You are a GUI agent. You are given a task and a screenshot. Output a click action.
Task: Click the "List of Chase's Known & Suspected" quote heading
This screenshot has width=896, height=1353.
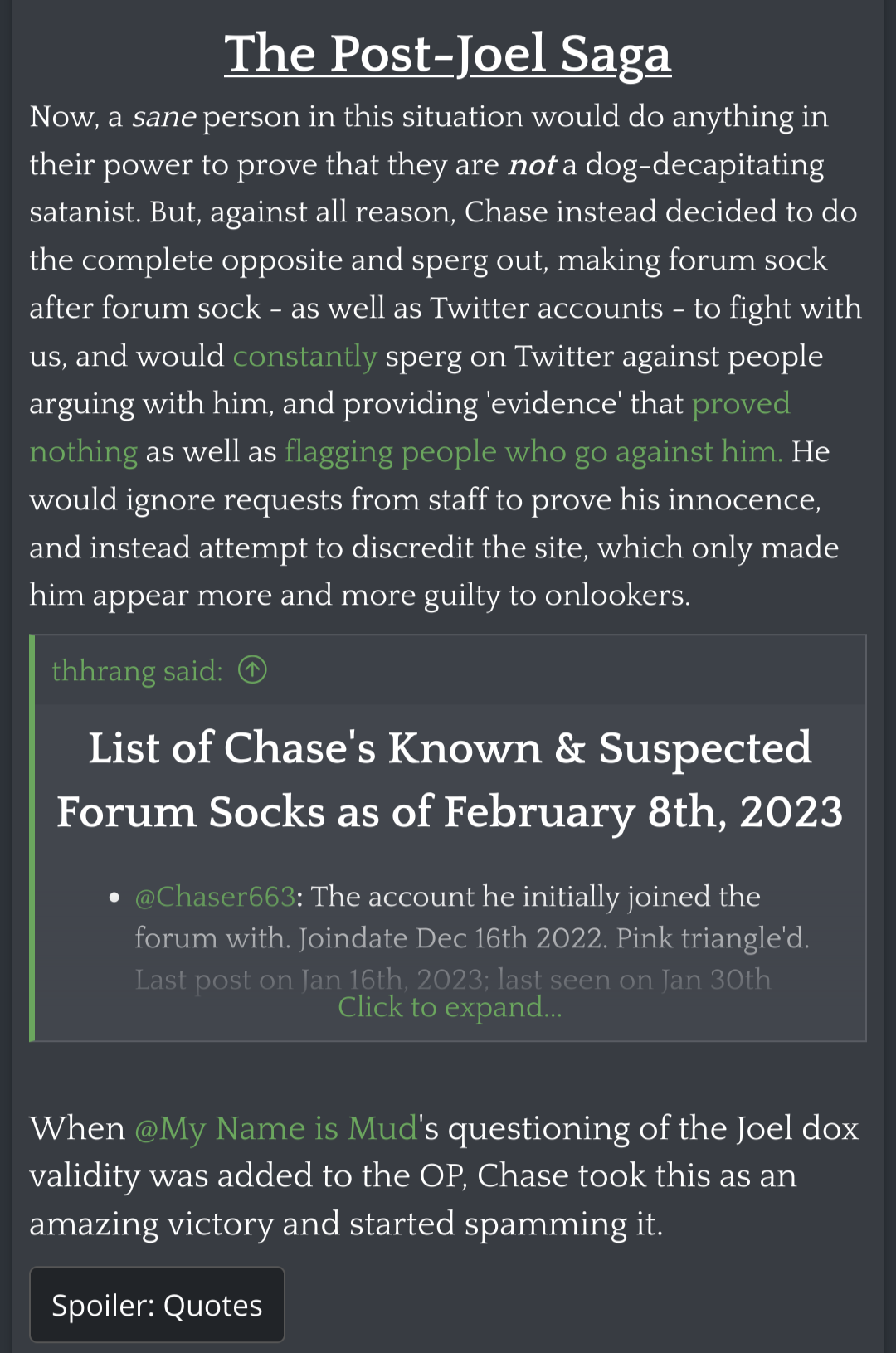point(450,748)
